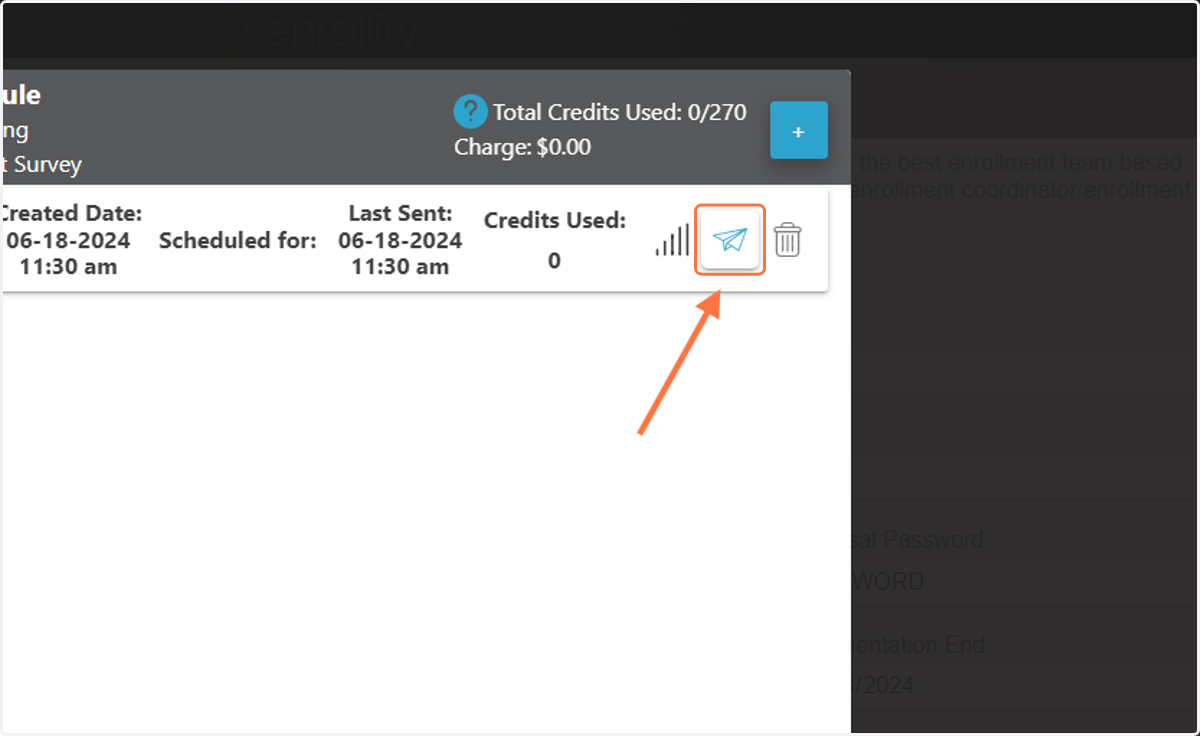1200x736 pixels.
Task: Open the signal bars statistics icon
Action: click(672, 240)
